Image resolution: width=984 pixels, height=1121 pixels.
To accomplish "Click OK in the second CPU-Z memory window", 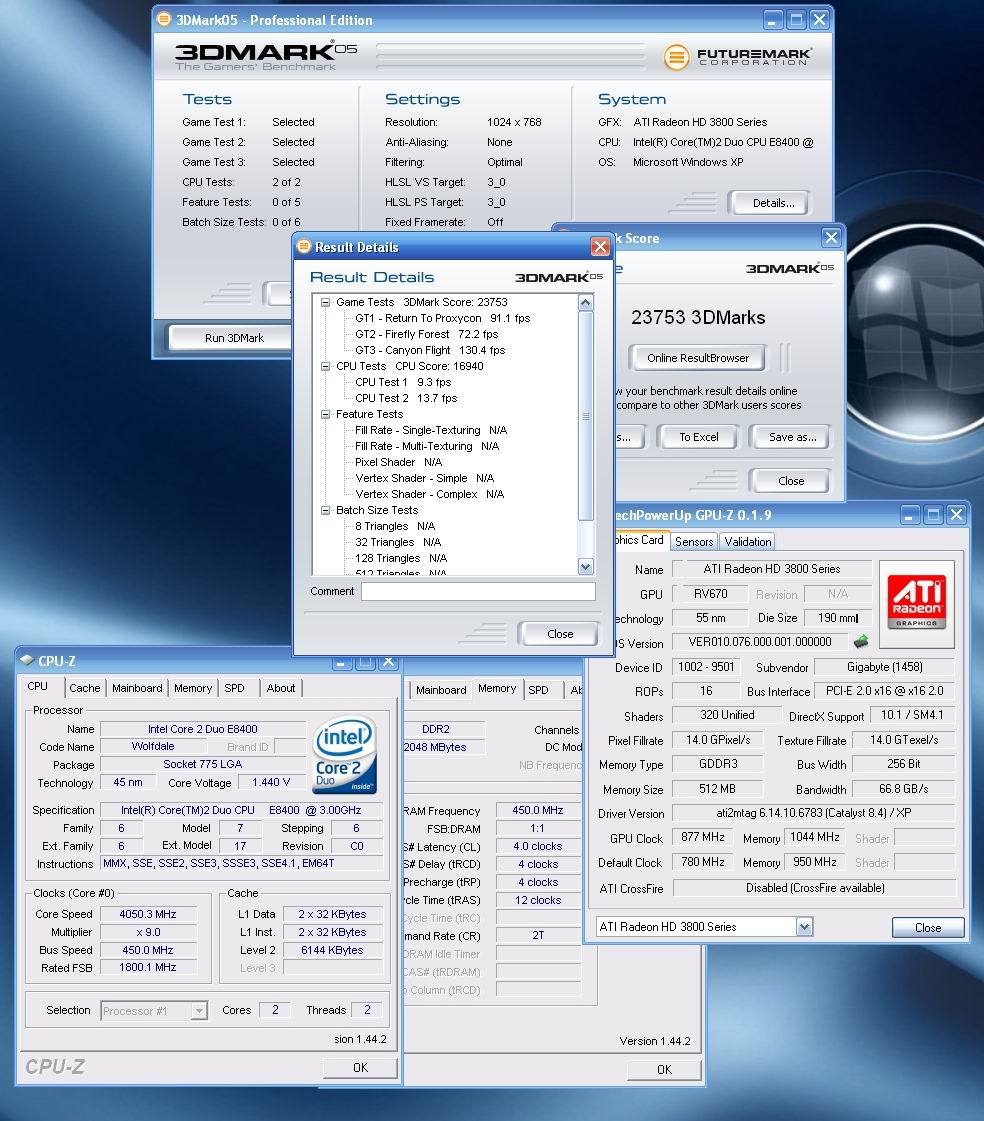I will coord(664,1070).
